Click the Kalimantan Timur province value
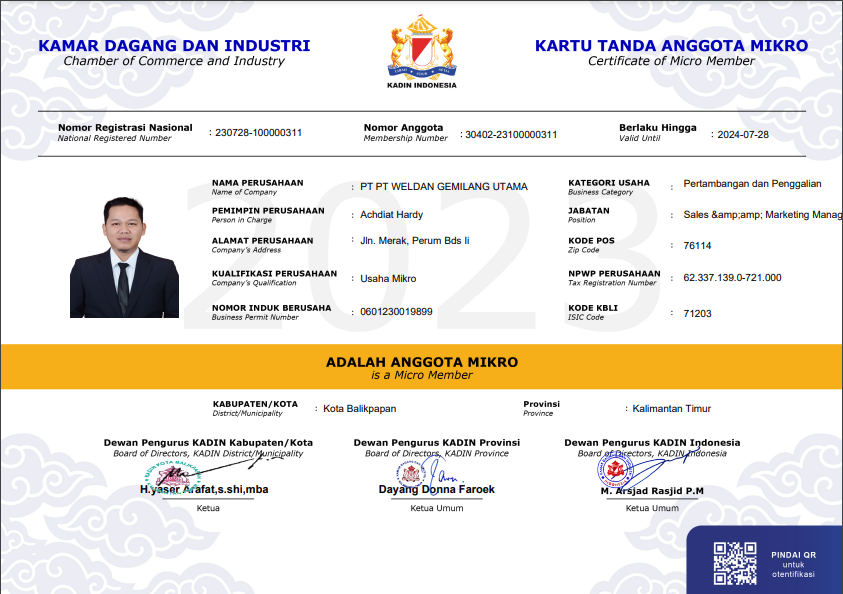This screenshot has width=843, height=594. 671,409
